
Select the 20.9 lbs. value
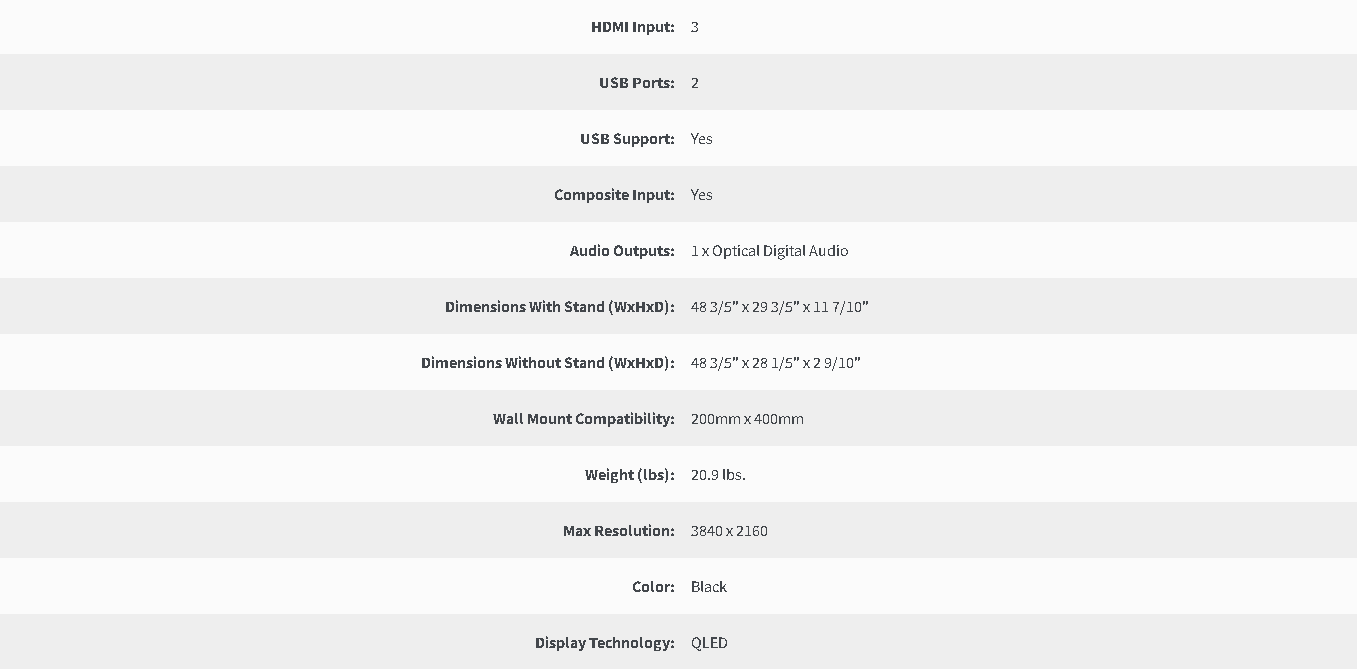718,475
